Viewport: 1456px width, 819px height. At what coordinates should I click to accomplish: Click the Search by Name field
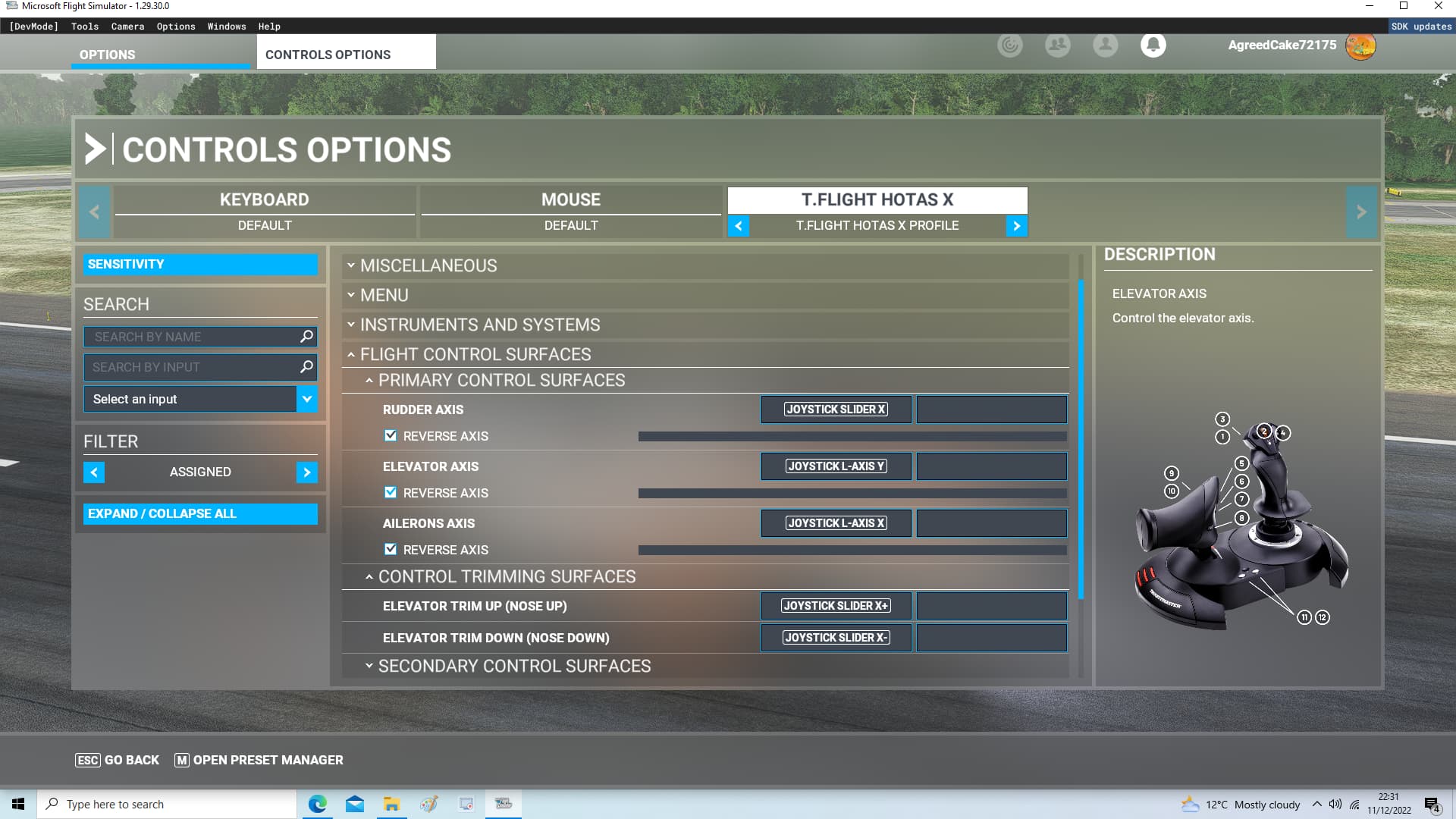(x=190, y=337)
